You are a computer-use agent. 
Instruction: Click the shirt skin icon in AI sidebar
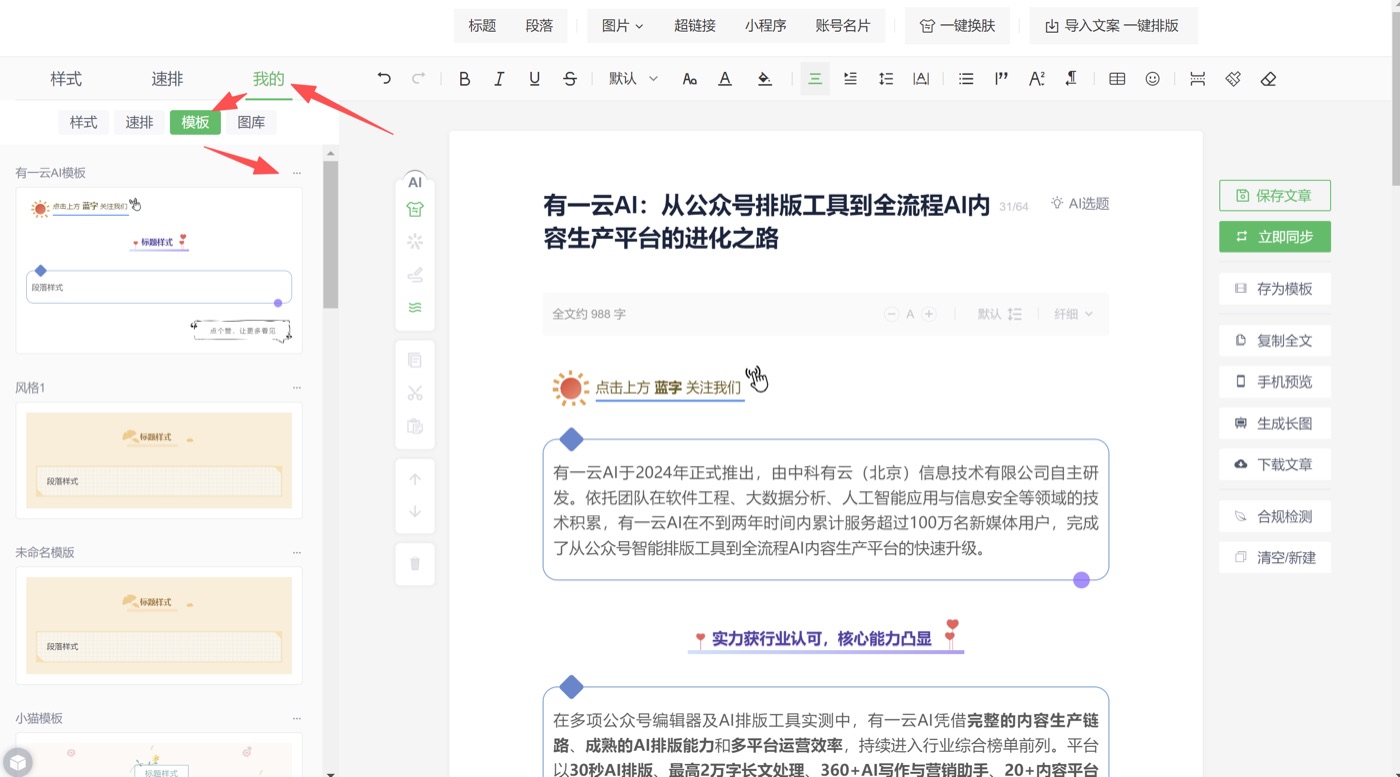point(415,209)
